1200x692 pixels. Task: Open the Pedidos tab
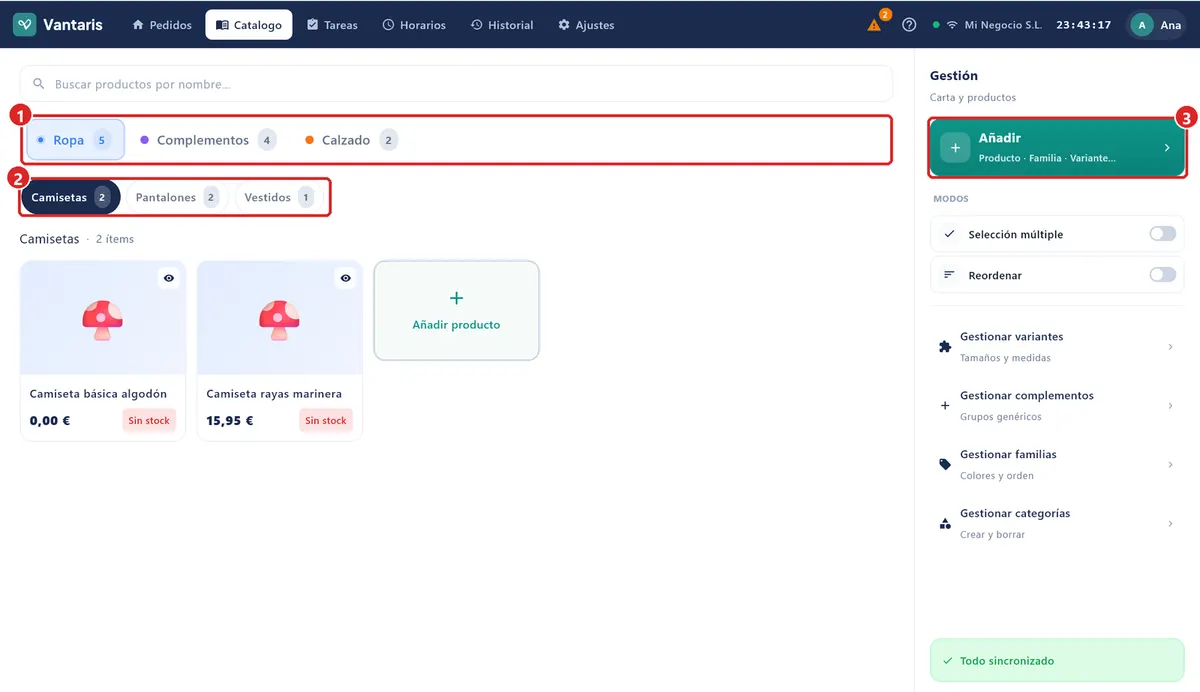click(x=162, y=25)
